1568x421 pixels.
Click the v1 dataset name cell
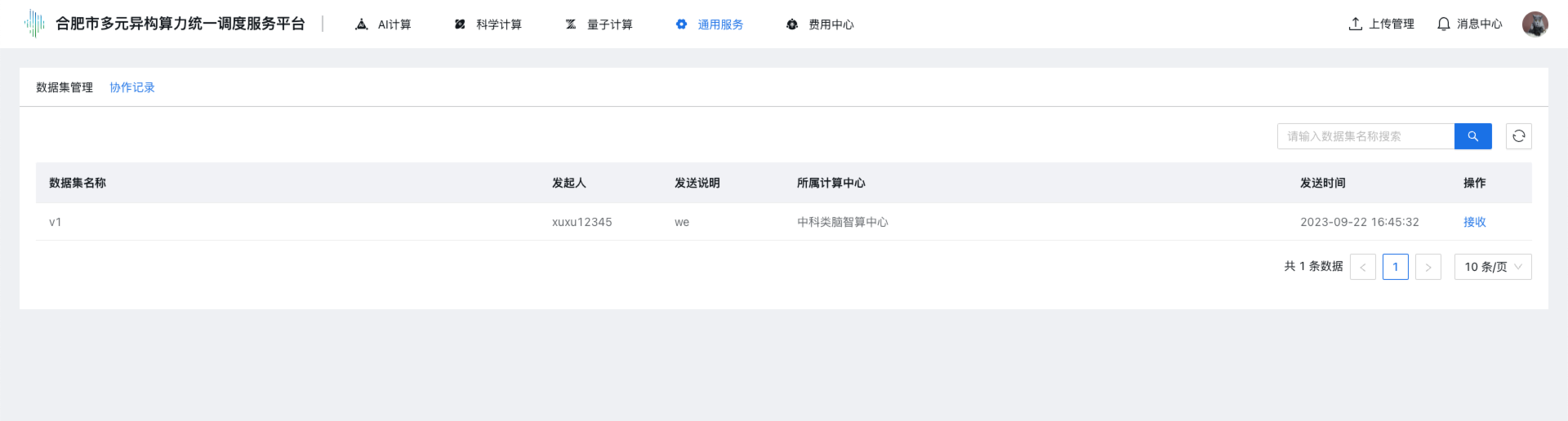56,222
